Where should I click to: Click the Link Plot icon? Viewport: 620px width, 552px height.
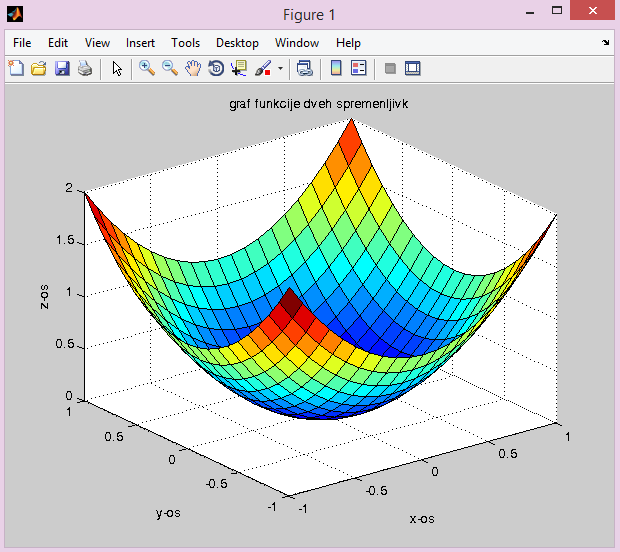point(305,69)
